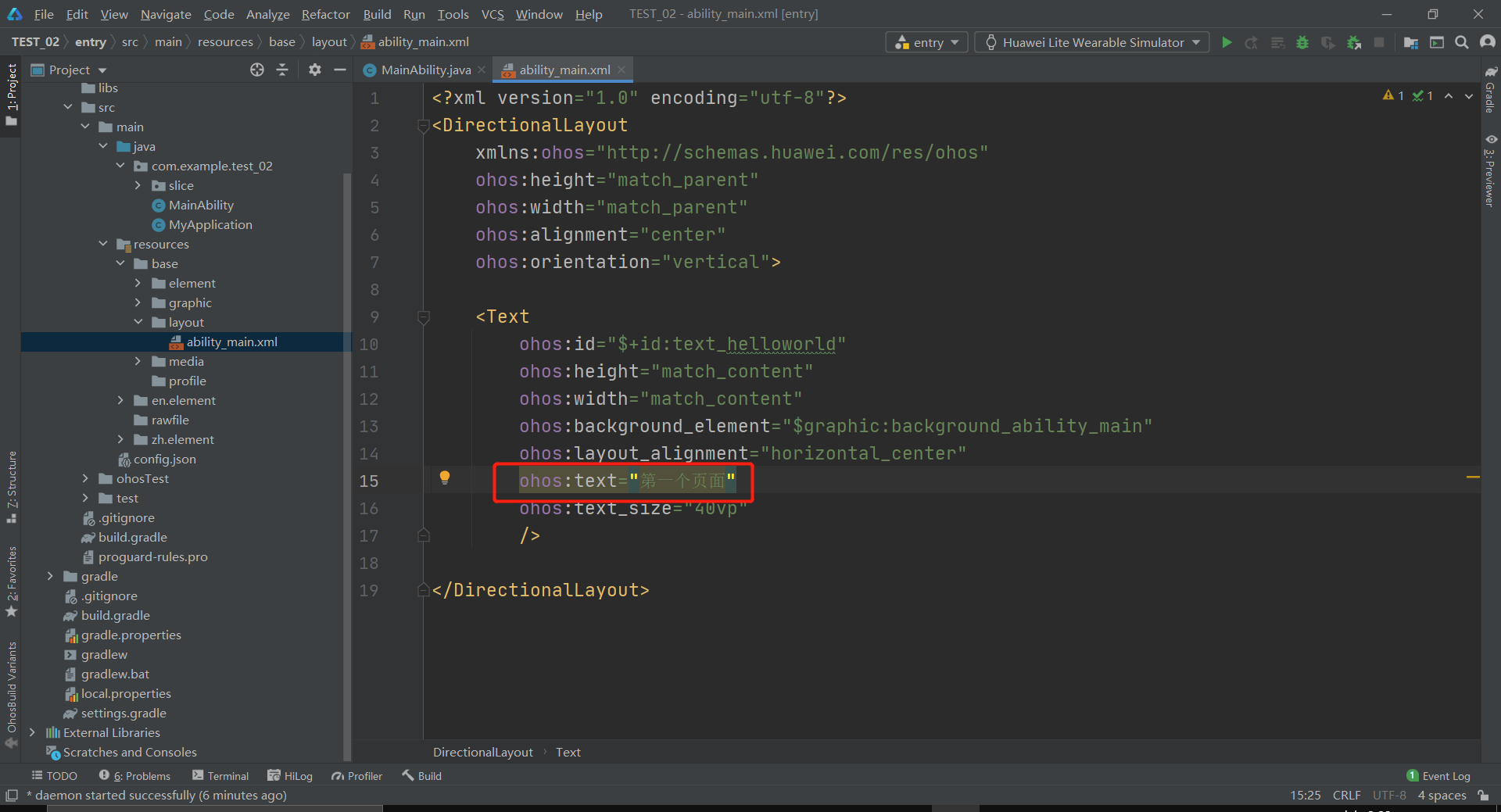Open the Event Log

click(1438, 775)
